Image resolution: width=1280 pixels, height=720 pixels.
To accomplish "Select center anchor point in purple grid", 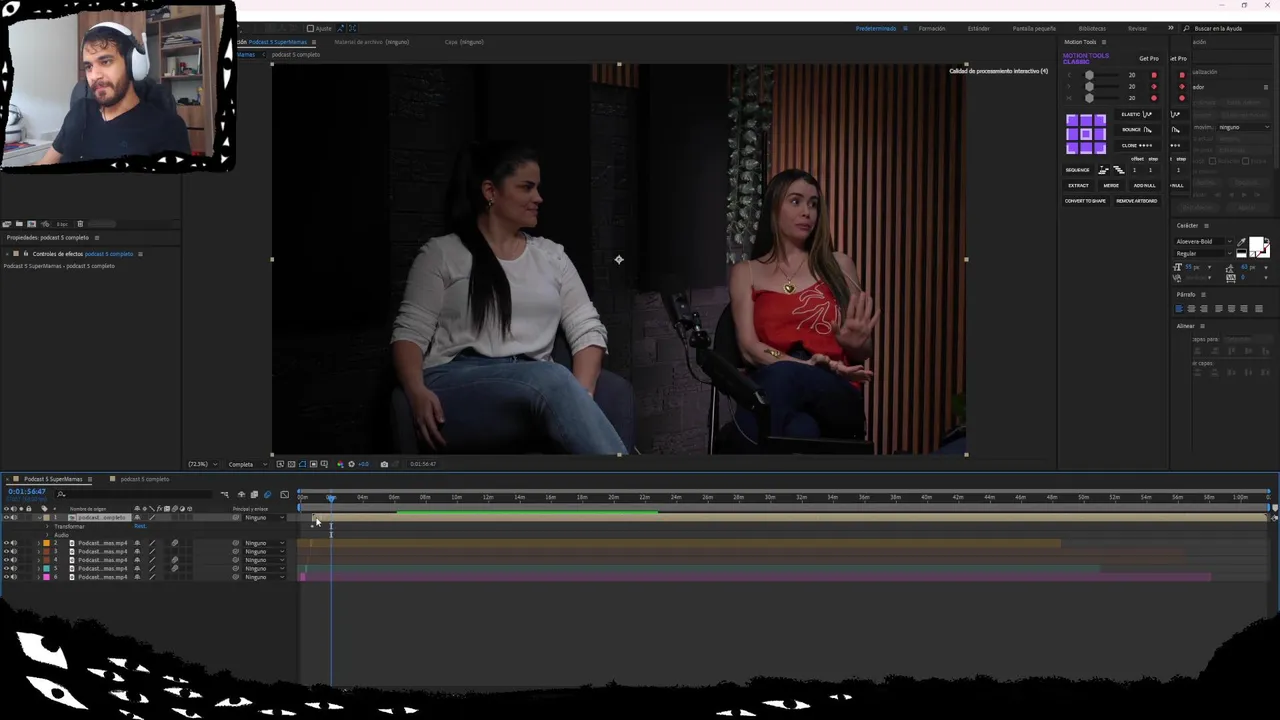I will (1086, 134).
